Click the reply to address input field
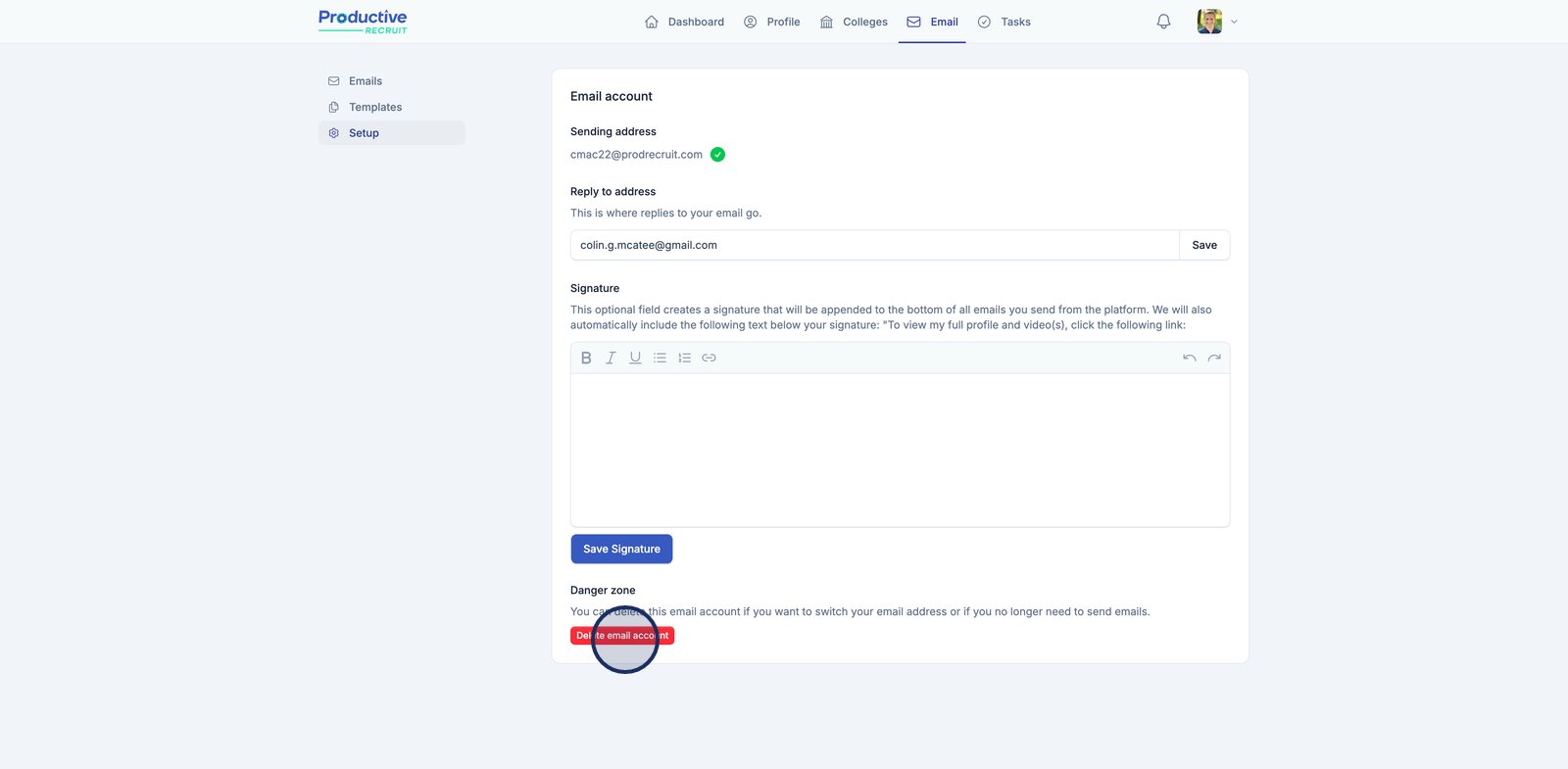This screenshot has height=769, width=1568. [x=874, y=245]
